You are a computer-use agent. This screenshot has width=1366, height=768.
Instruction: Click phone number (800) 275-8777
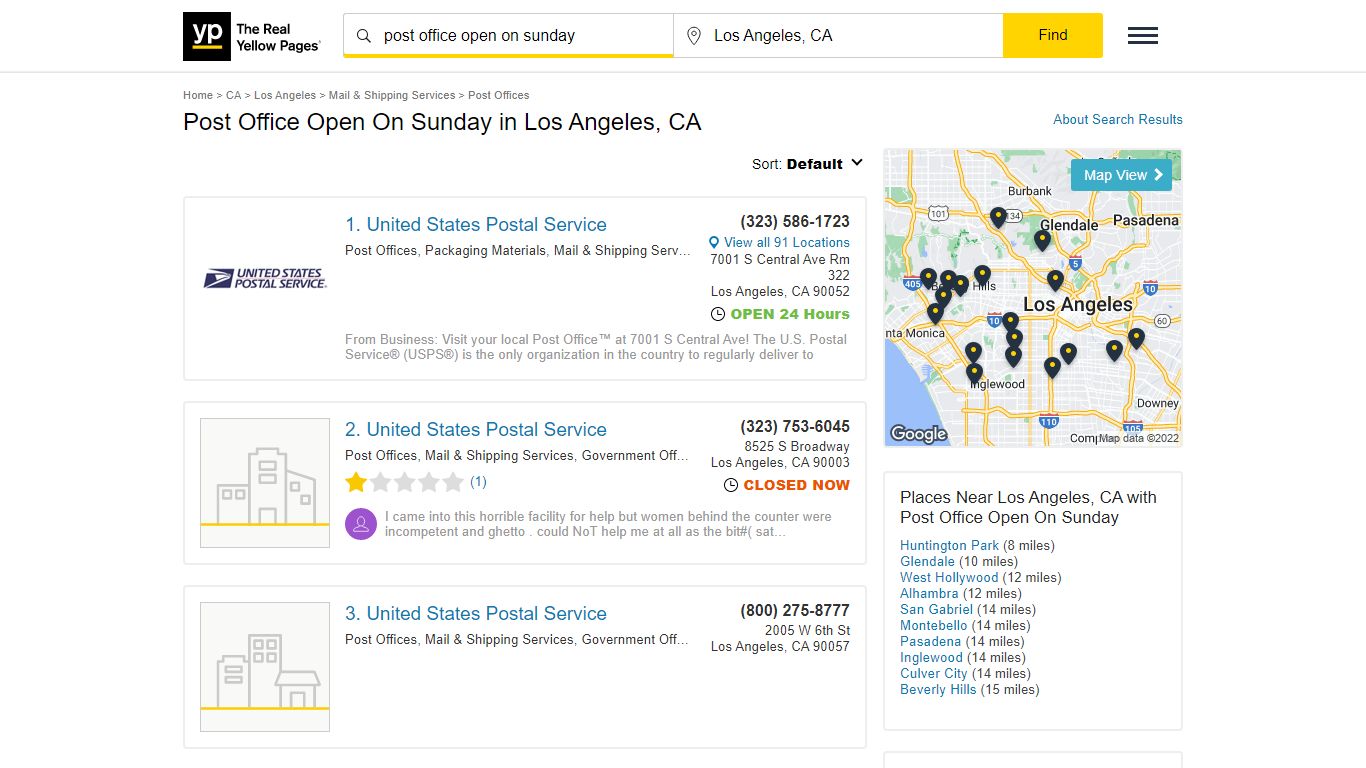click(795, 611)
